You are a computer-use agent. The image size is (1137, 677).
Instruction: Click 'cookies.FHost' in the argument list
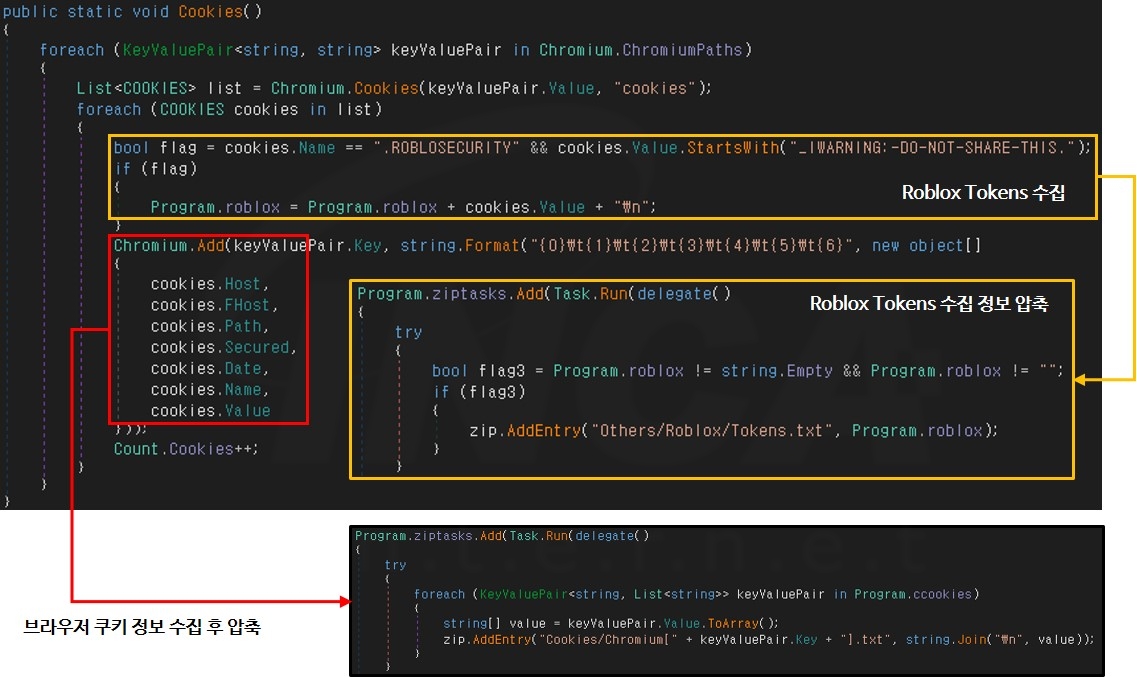coord(214,305)
